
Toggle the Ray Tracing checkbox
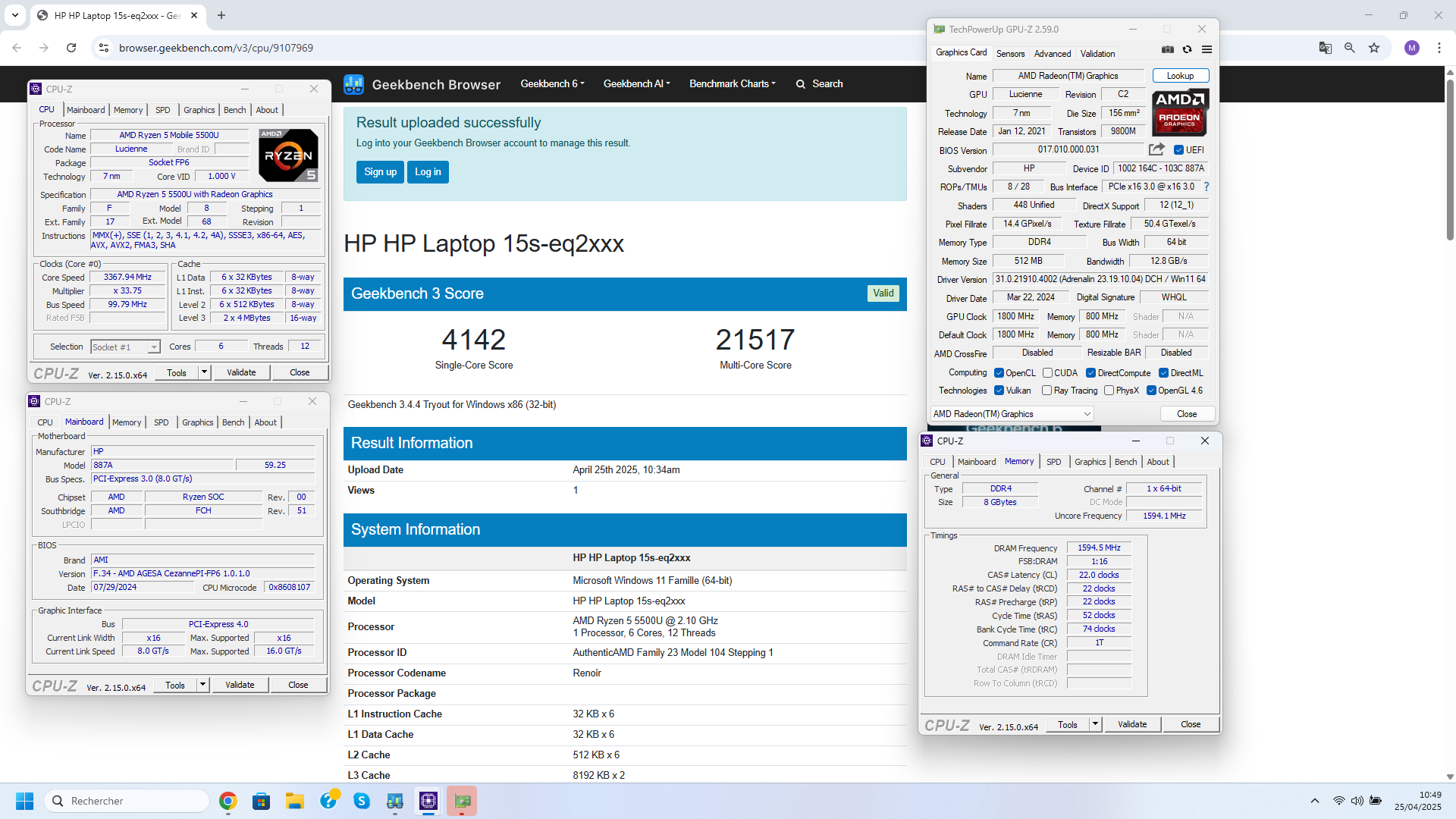pos(1046,391)
